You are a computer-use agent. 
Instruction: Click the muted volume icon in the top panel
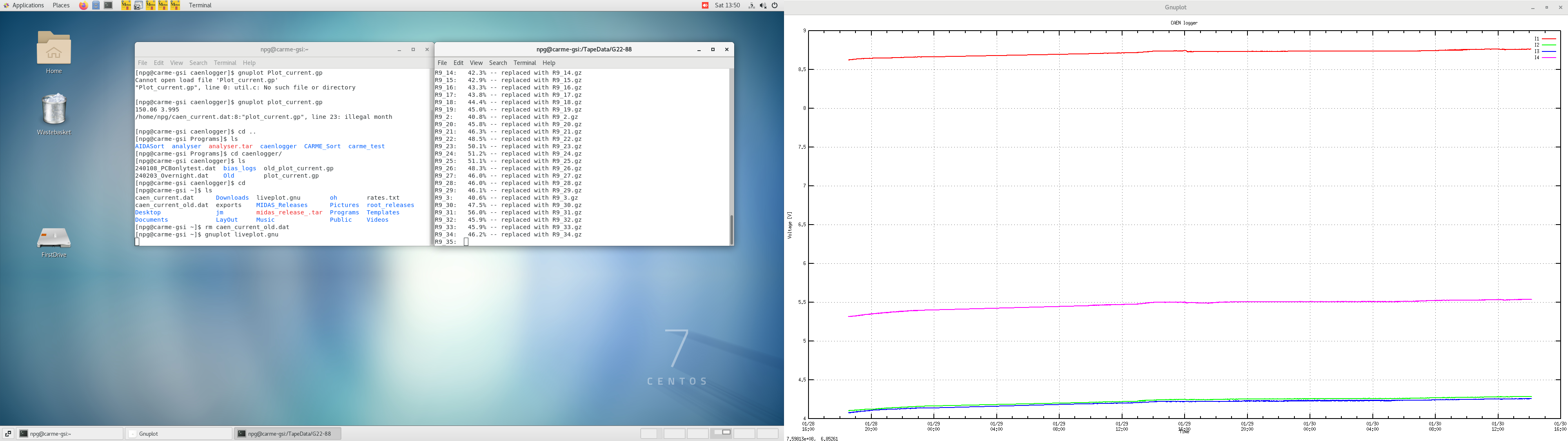tap(763, 5)
